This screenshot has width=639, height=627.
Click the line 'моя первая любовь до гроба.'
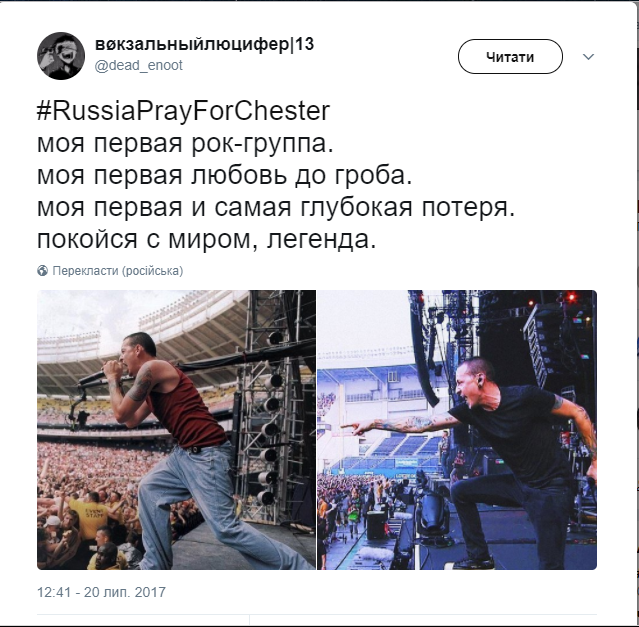click(x=225, y=175)
